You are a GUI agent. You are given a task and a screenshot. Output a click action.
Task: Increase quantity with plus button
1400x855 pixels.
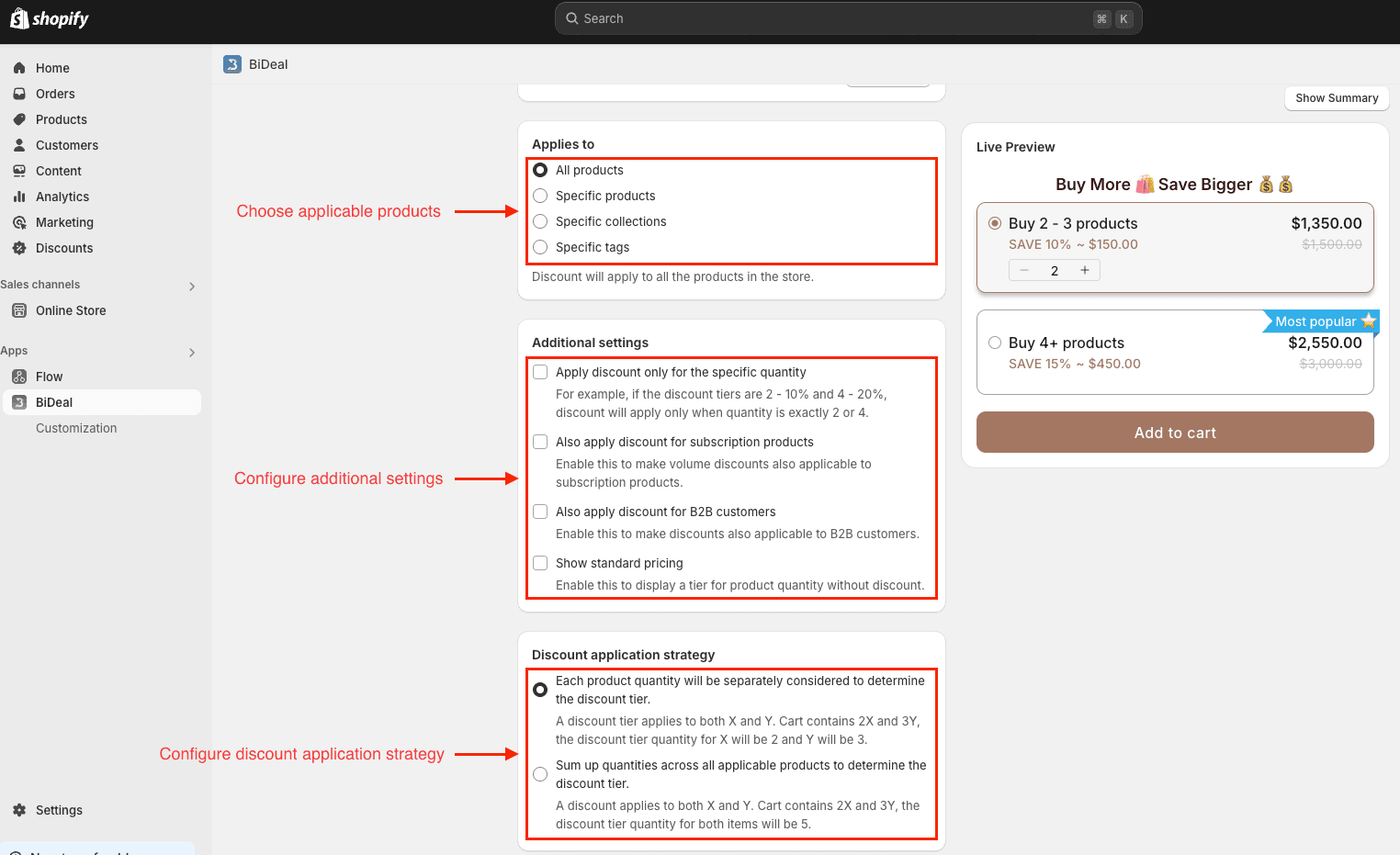[x=1085, y=270]
